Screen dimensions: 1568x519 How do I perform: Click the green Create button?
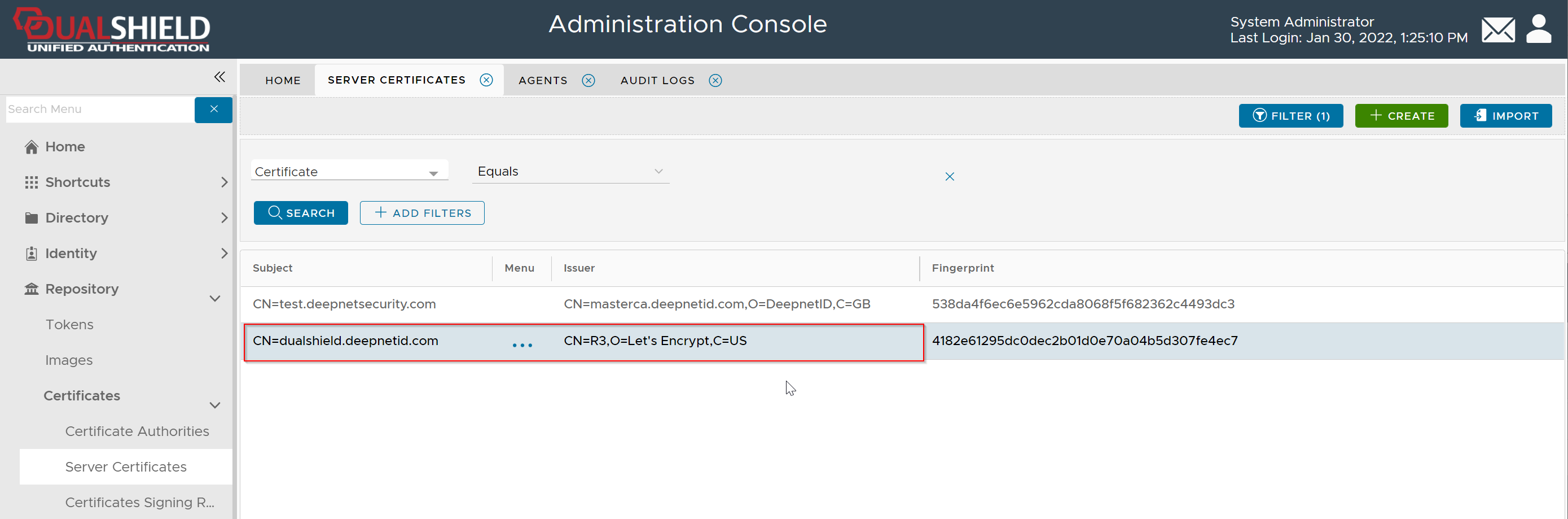point(1400,116)
